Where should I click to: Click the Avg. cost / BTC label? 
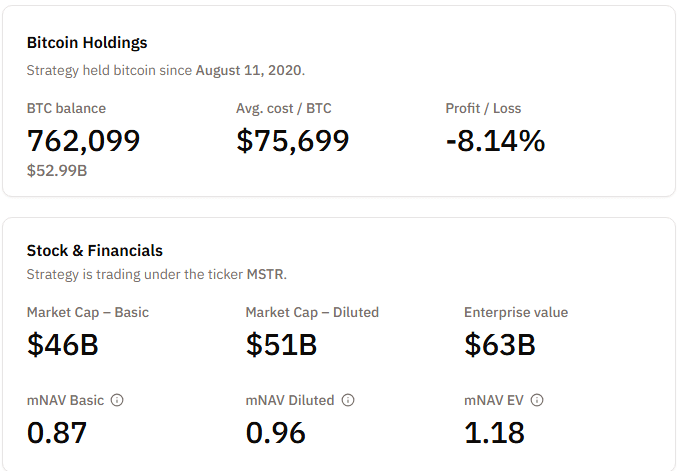pos(283,108)
